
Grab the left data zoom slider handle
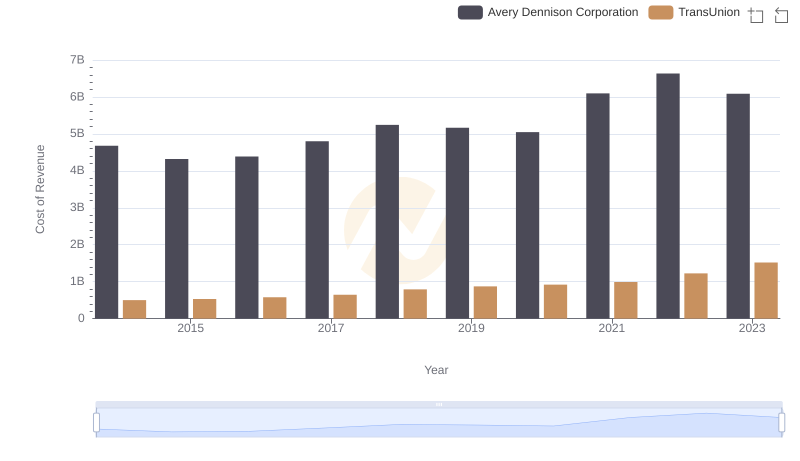pyautogui.click(x=96, y=422)
